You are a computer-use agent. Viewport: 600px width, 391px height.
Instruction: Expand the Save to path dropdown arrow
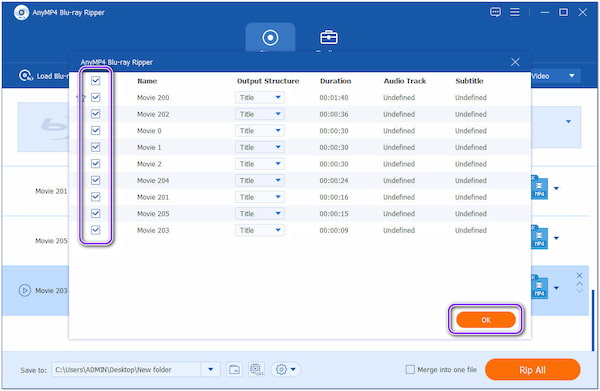[210, 369]
